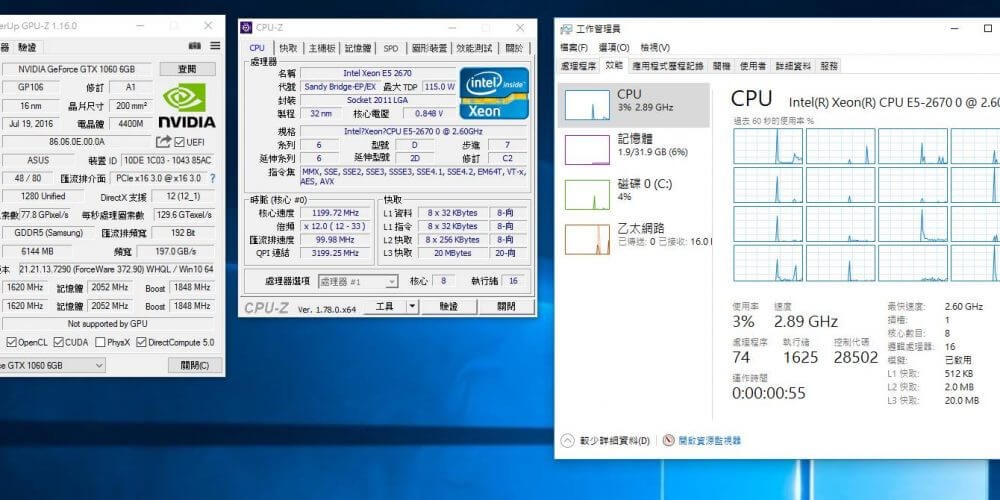The height and width of the screenshot is (500, 1000).
Task: Click the Task Manager title bar icon
Action: pyautogui.click(x=566, y=29)
